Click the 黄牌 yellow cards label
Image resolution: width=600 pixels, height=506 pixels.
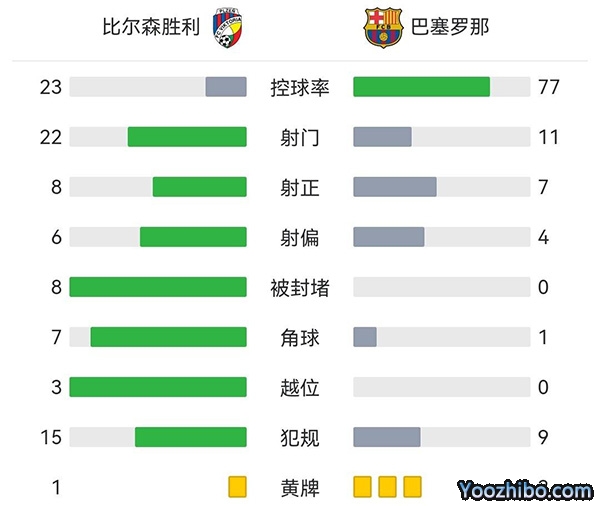pyautogui.click(x=300, y=487)
